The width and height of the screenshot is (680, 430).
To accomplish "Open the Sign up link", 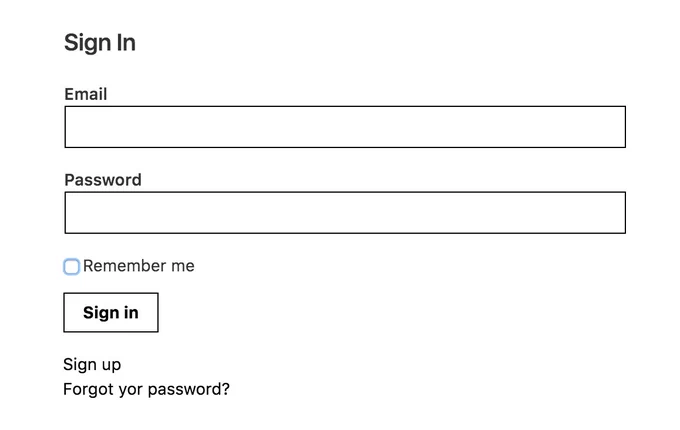I will [x=92, y=365].
